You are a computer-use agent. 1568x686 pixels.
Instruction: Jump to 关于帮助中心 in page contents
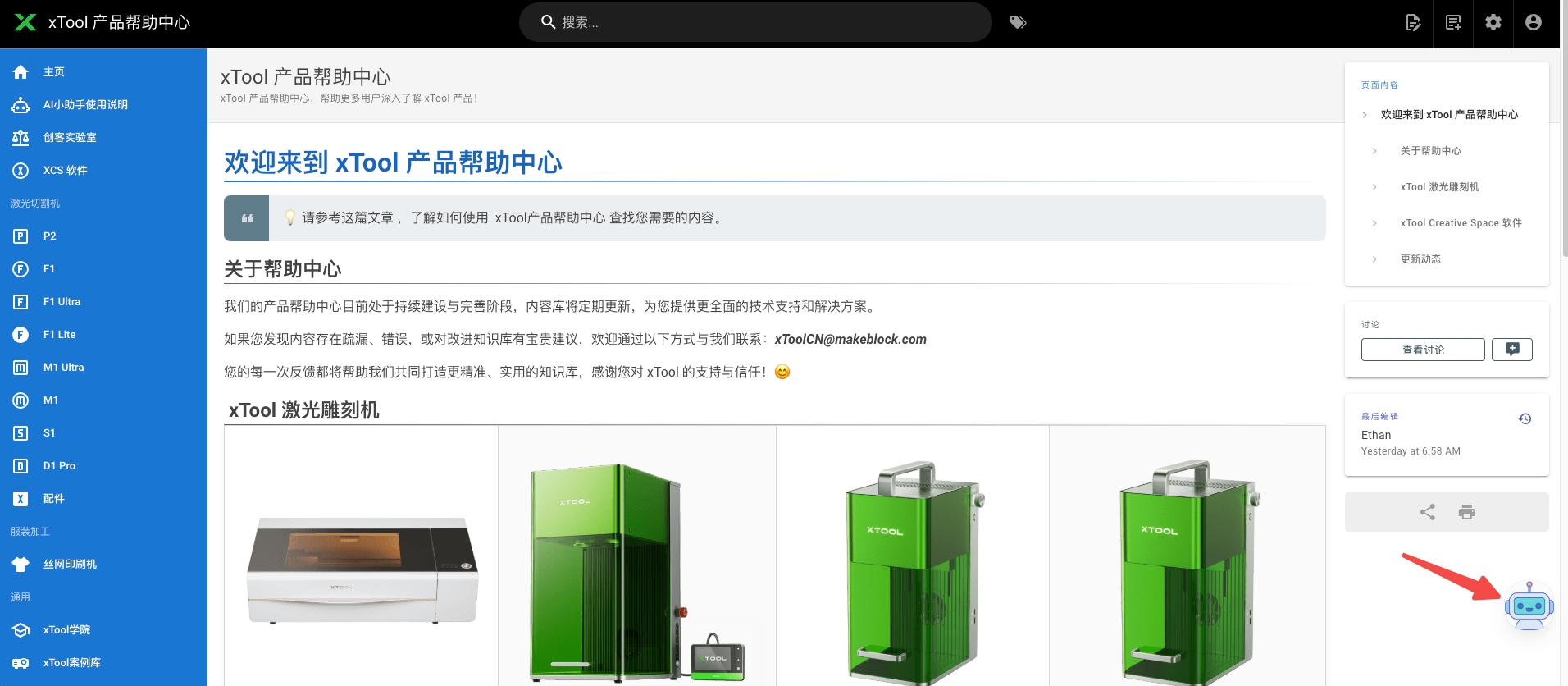point(1430,151)
